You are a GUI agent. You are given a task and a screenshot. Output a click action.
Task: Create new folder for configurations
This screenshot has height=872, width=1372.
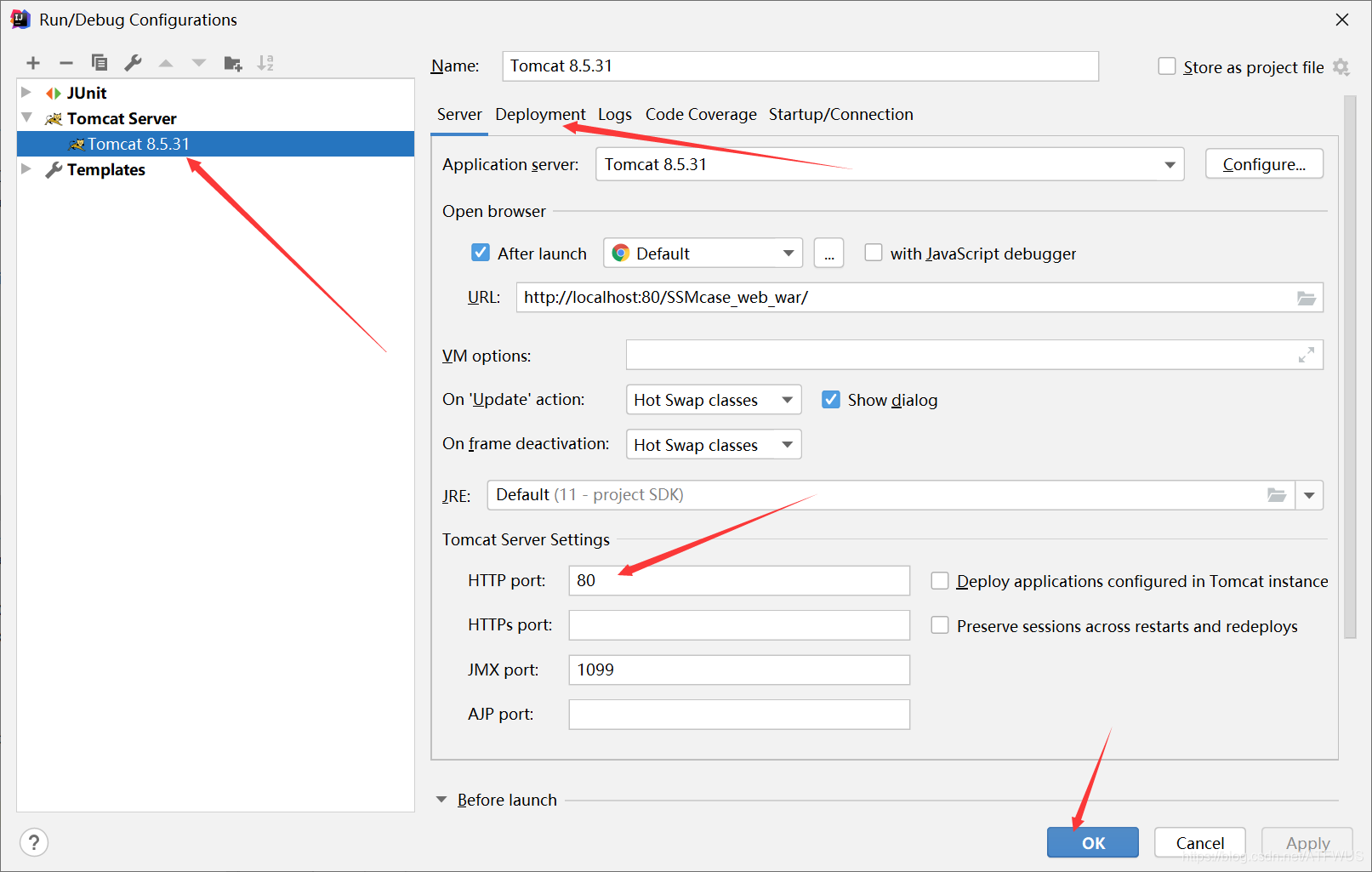(233, 63)
